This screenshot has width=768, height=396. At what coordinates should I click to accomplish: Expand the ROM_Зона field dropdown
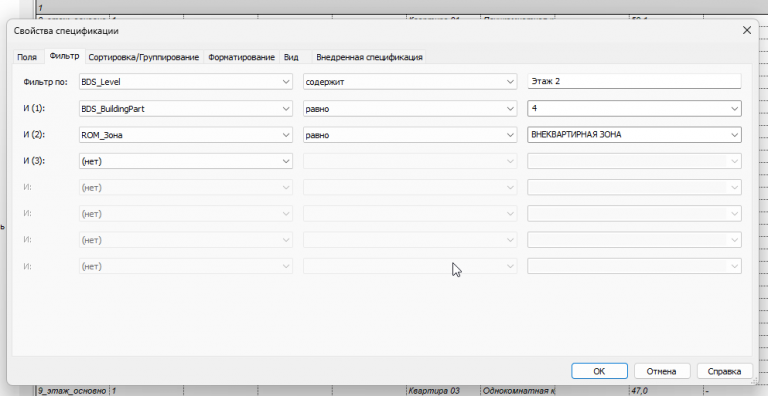point(186,135)
